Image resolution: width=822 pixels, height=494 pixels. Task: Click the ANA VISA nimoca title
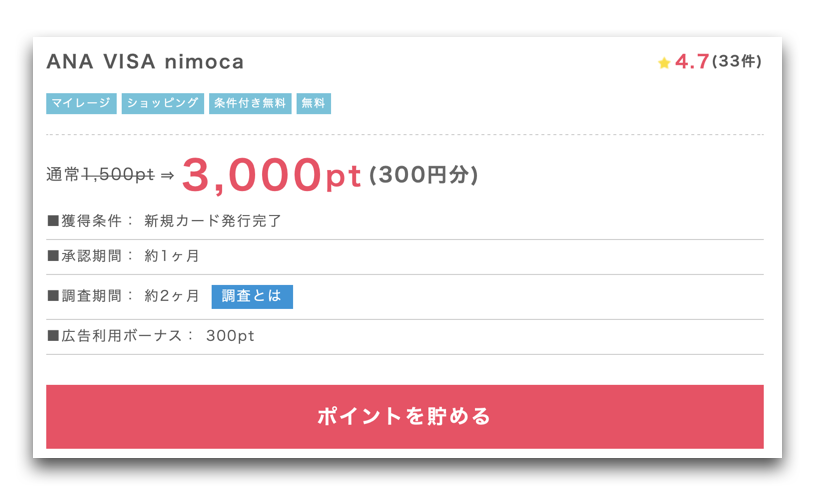pos(145,62)
